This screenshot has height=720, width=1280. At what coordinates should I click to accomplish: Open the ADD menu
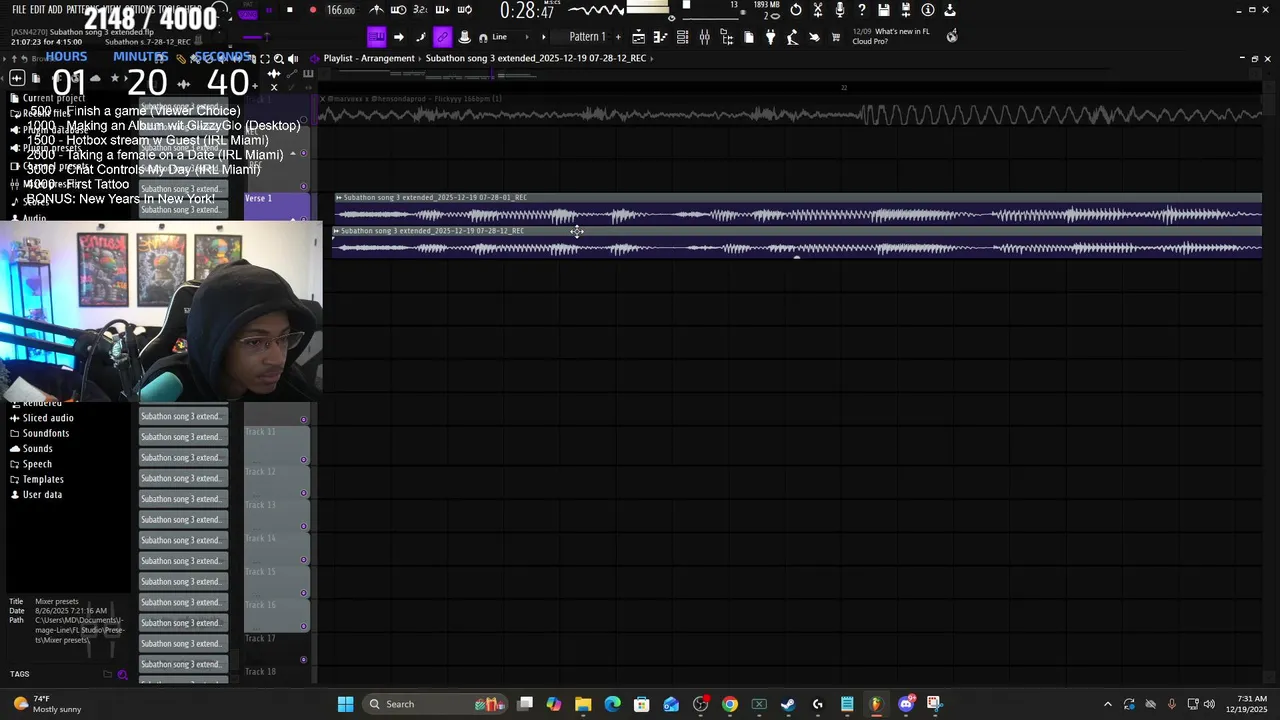pyautogui.click(x=55, y=9)
